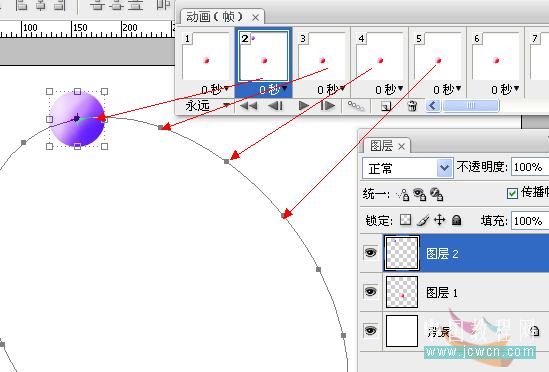Go to previous animation frame
The width and height of the screenshot is (549, 372).
[x=276, y=106]
